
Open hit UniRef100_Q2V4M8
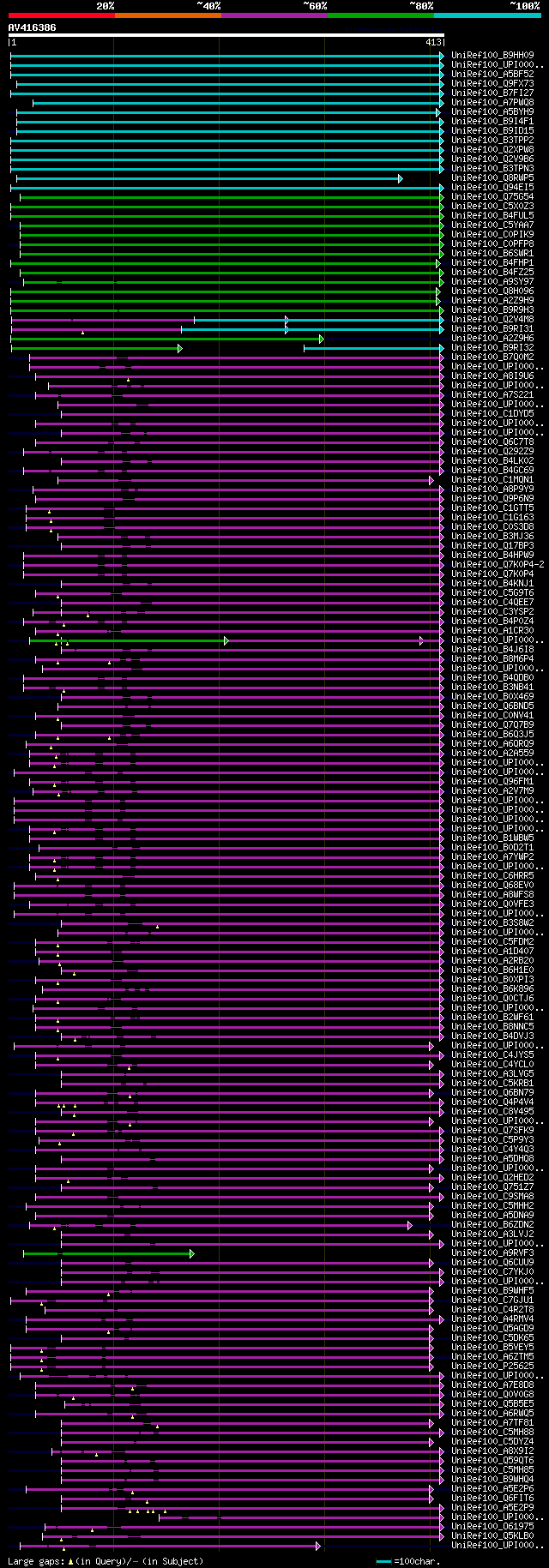[x=492, y=320]
